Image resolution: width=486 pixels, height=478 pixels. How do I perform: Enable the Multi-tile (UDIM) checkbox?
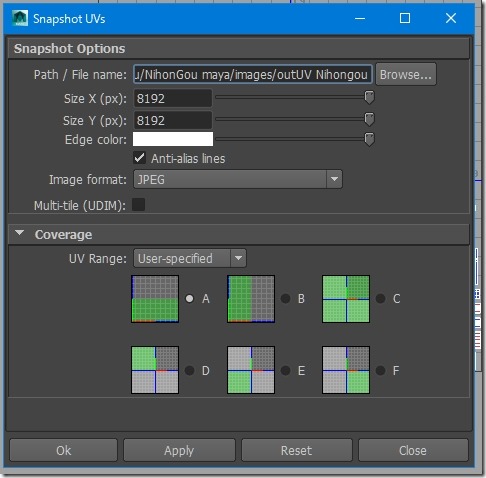[x=138, y=205]
